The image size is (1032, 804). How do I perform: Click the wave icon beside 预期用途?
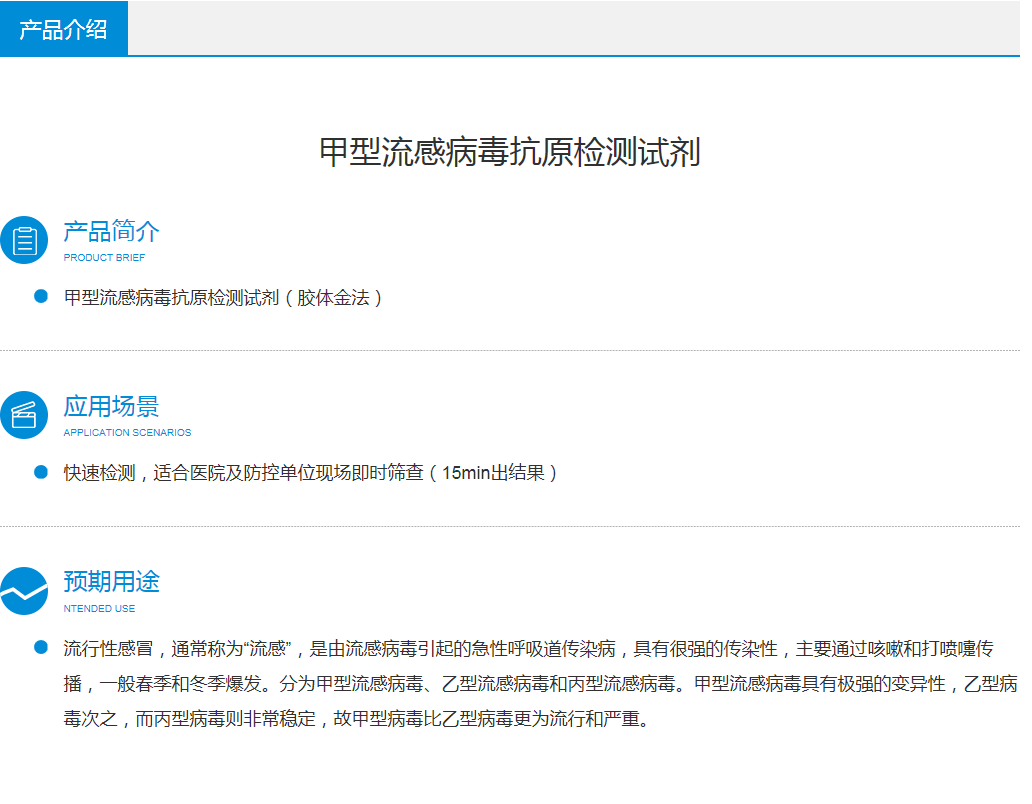(24, 591)
